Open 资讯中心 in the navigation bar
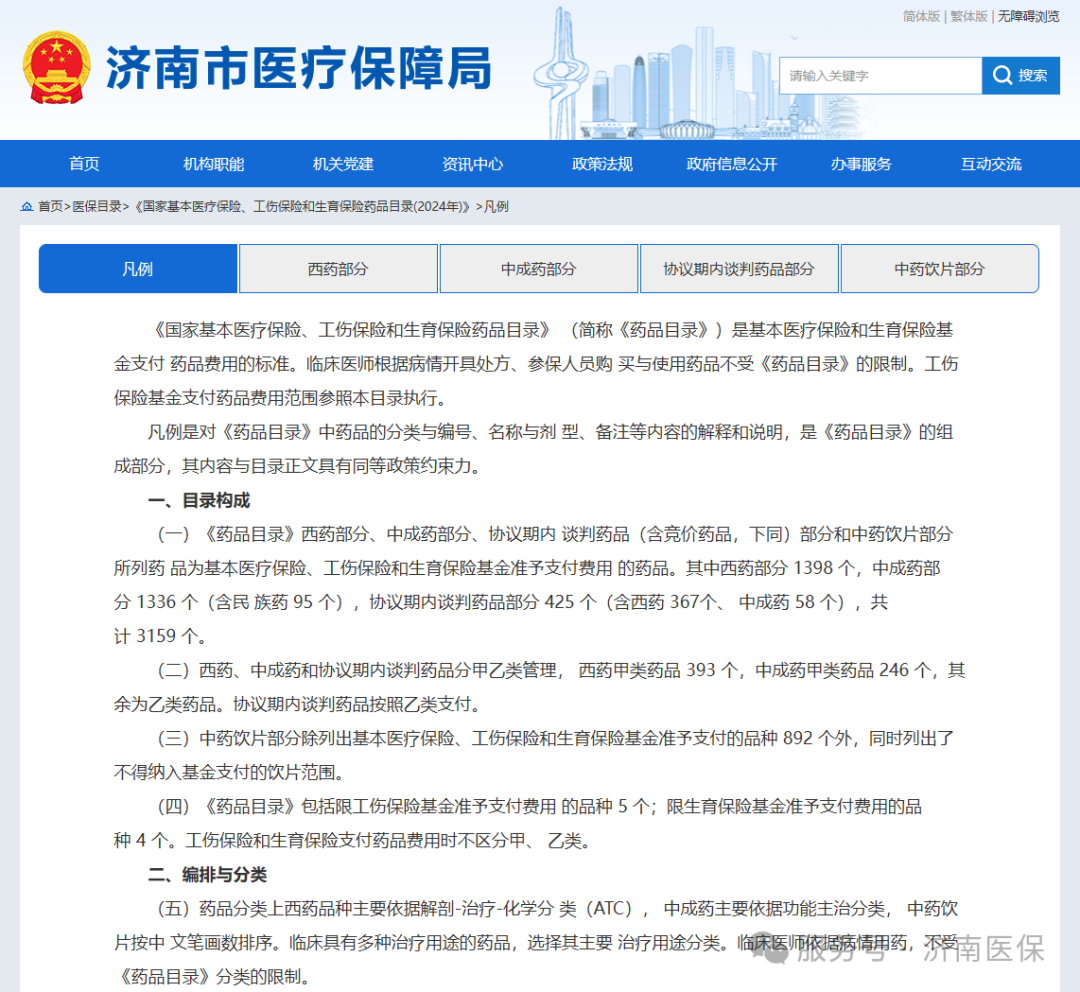 click(472, 164)
